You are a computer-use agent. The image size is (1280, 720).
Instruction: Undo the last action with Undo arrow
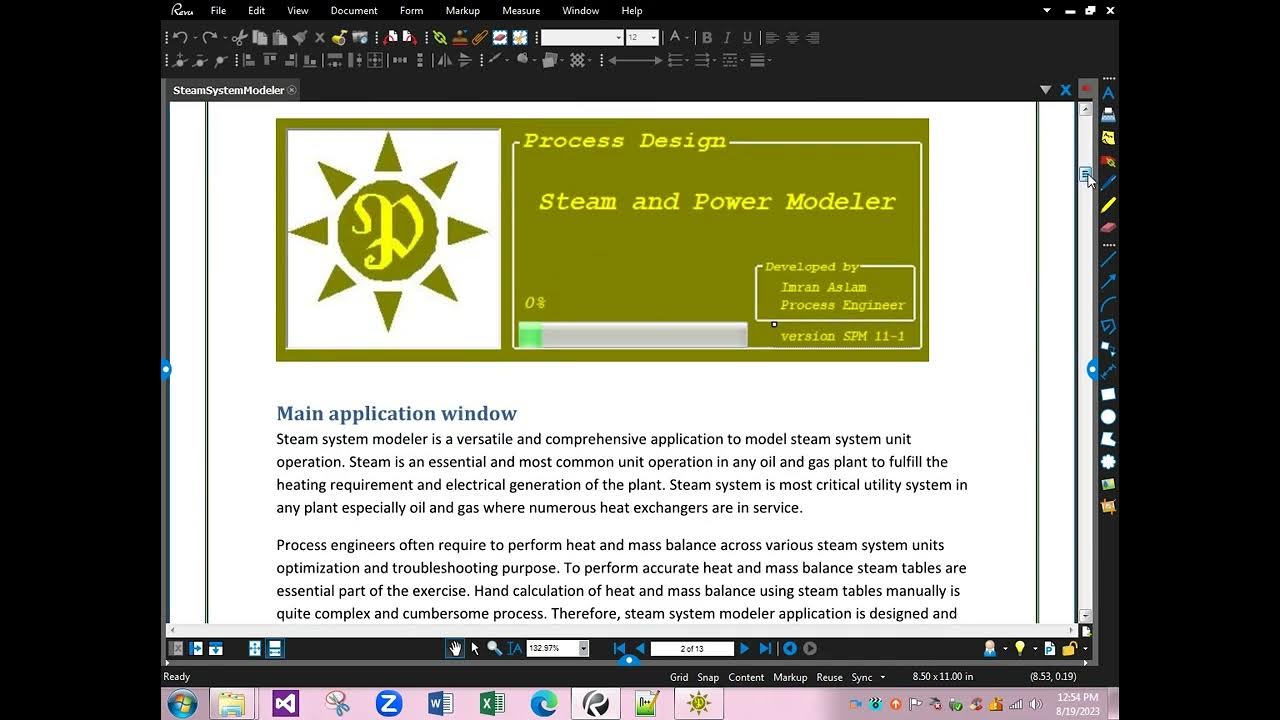click(180, 38)
